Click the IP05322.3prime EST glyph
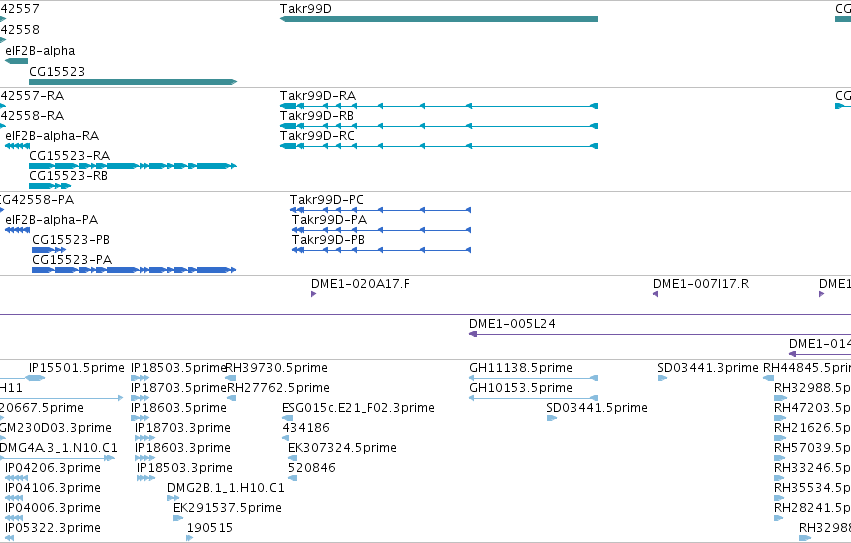851x543 pixels. pos(9,538)
